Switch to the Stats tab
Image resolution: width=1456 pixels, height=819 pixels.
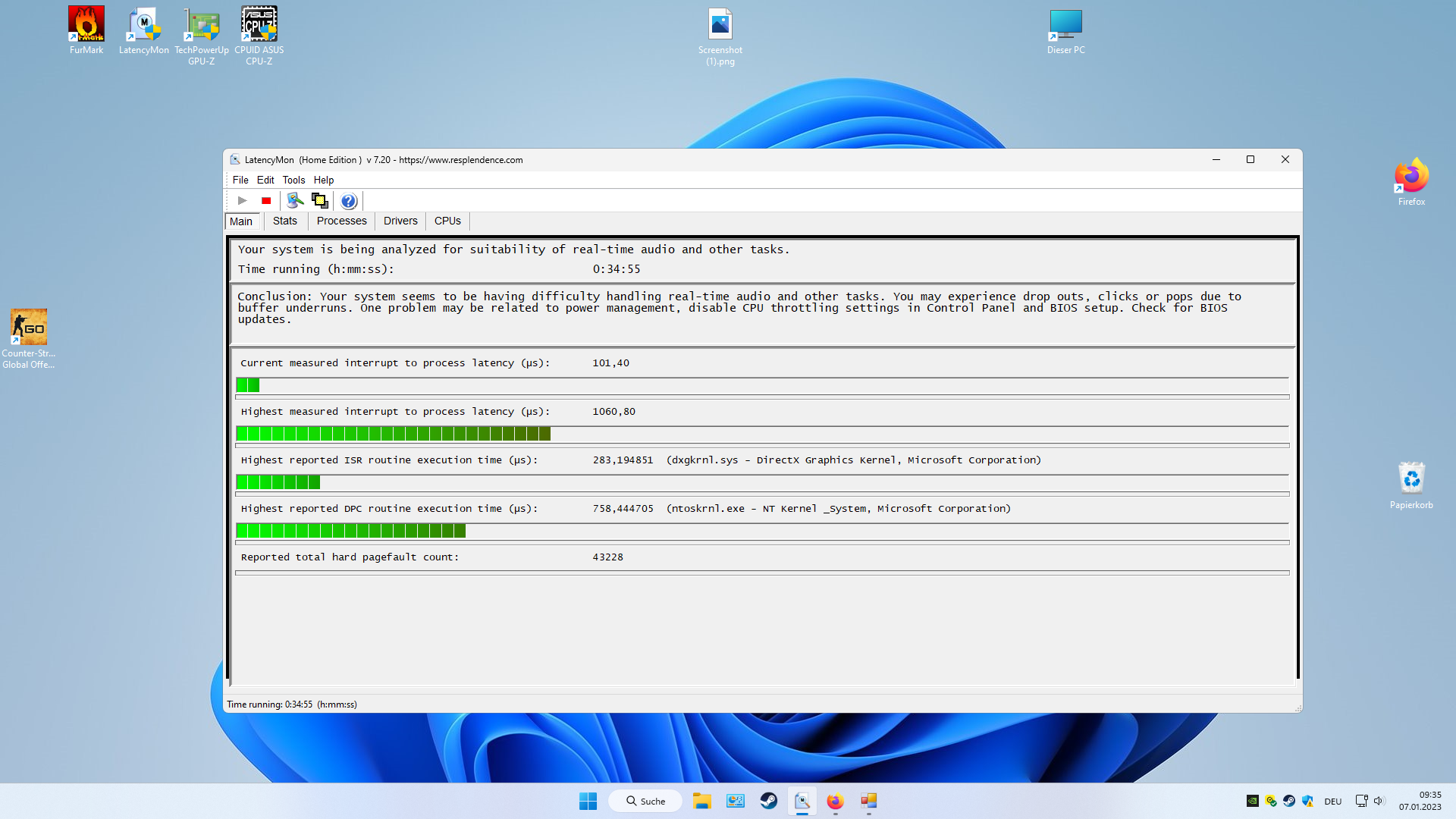[285, 221]
